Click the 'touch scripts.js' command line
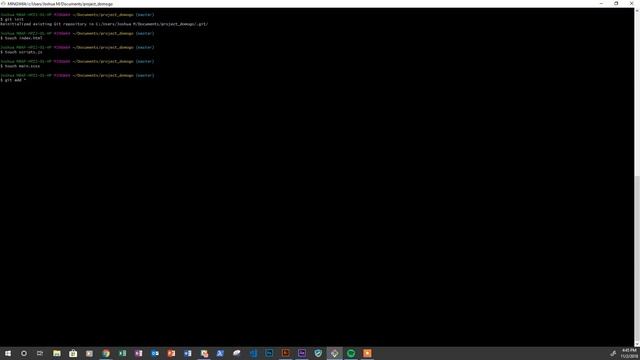 22,52
